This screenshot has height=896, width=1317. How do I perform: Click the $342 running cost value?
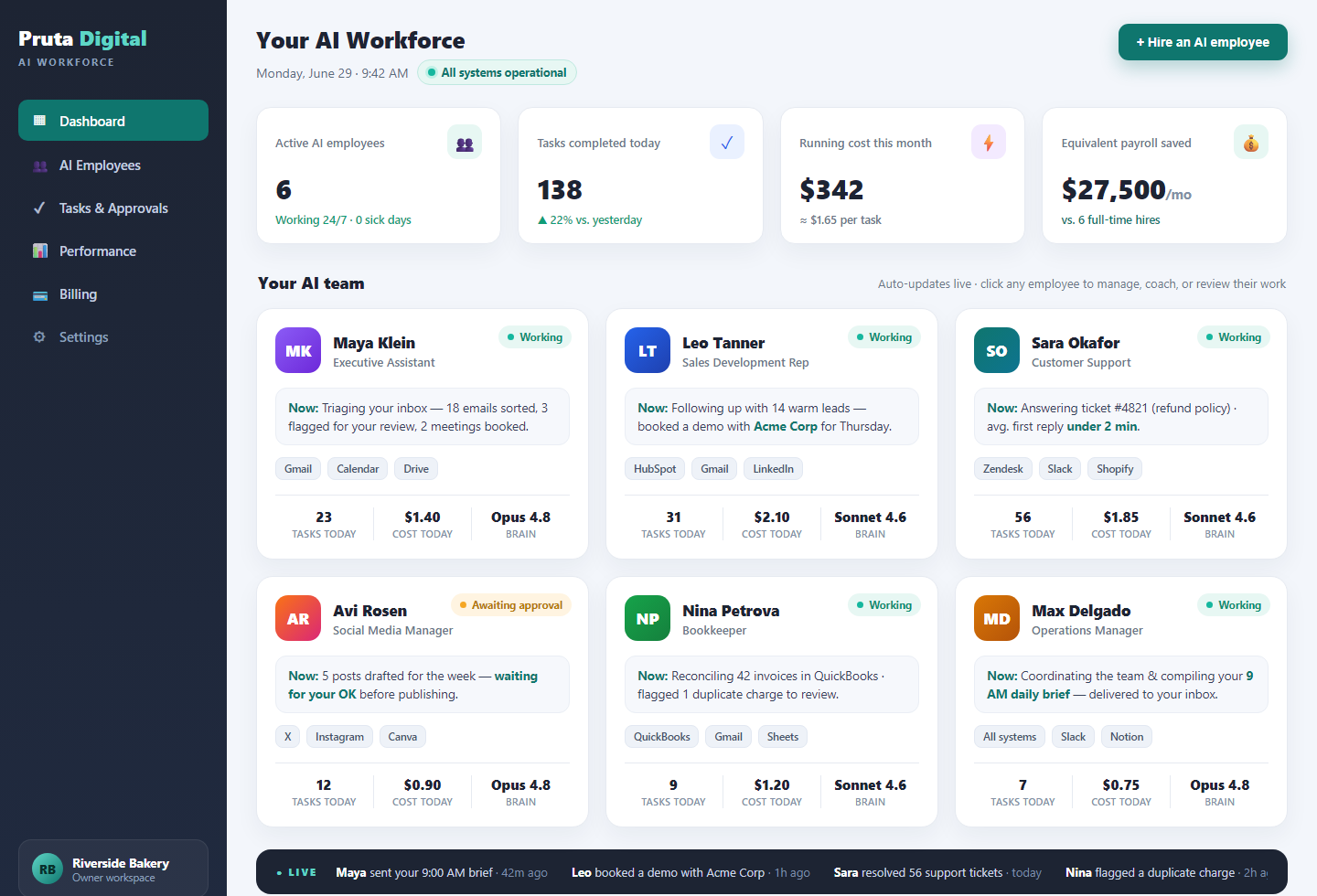831,190
